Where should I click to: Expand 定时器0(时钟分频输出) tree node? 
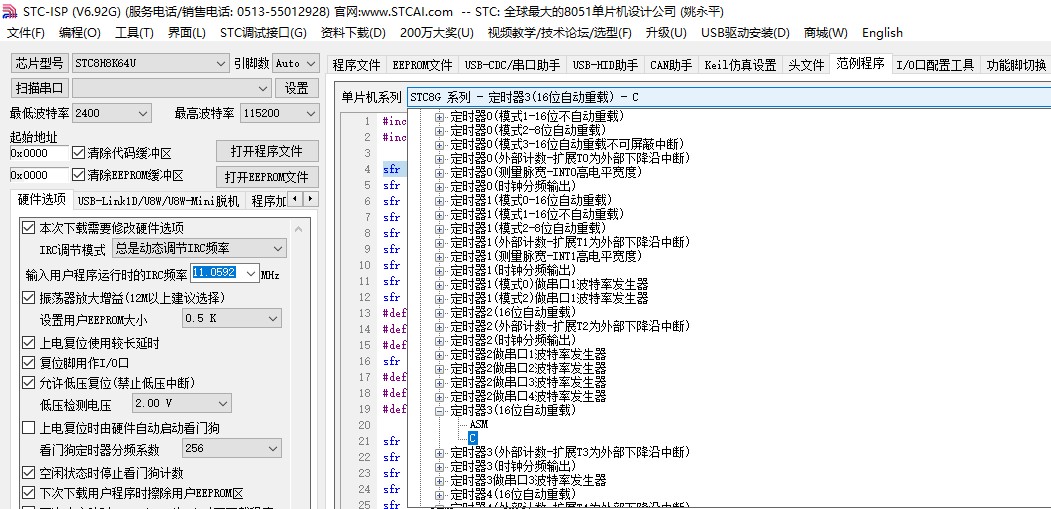(440, 186)
